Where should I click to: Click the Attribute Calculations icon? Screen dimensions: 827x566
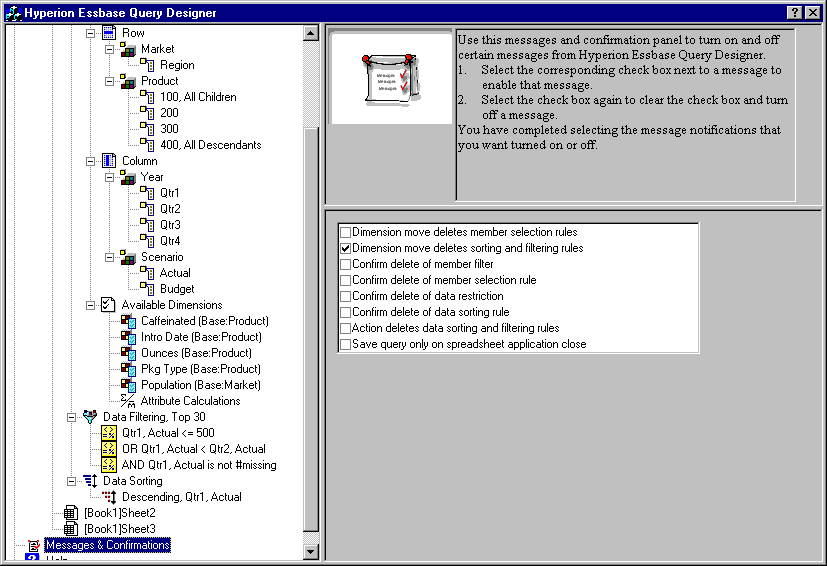click(128, 401)
